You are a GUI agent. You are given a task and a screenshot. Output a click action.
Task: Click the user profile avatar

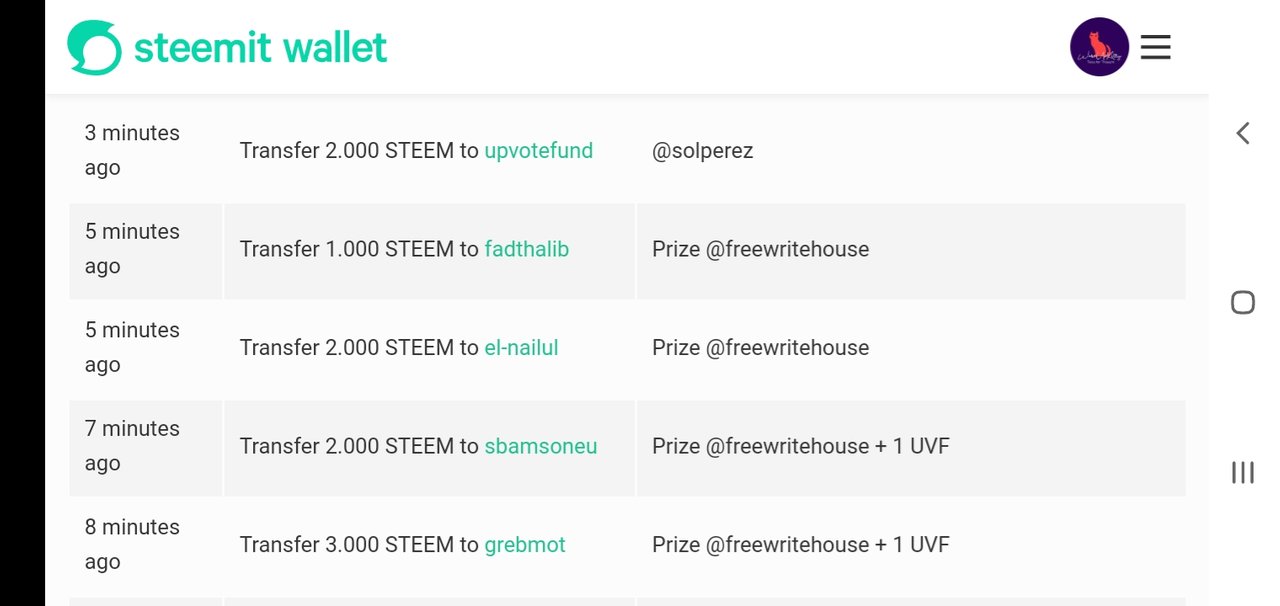pyautogui.click(x=1099, y=47)
